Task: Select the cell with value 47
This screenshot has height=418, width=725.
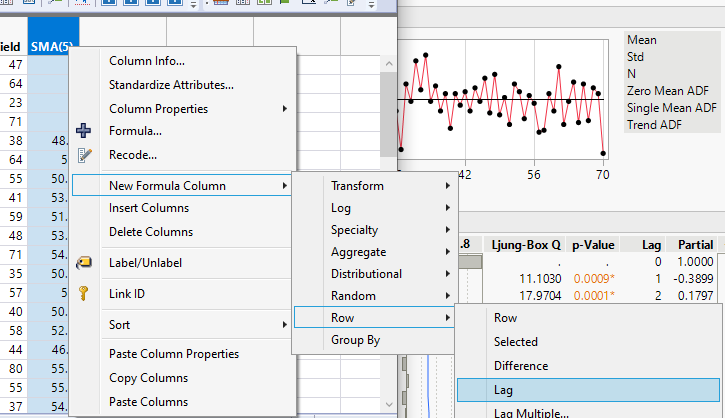Action: 13,65
